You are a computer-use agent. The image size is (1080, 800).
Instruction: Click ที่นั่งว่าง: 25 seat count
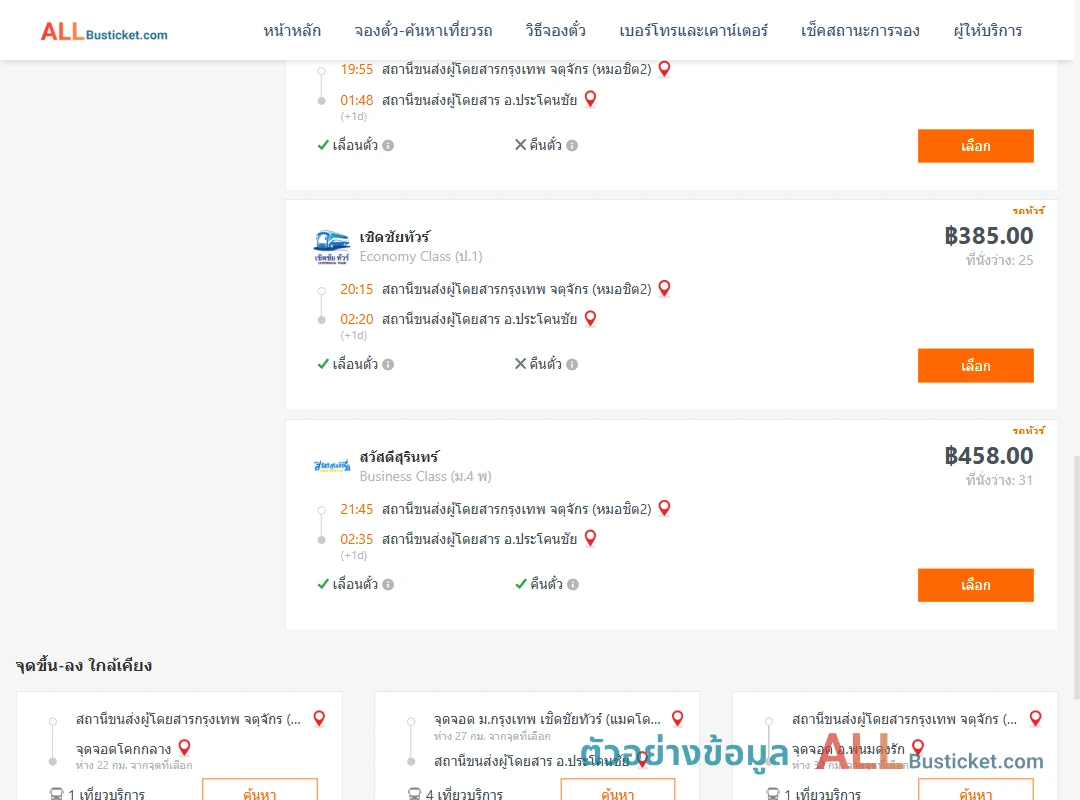click(x=999, y=260)
